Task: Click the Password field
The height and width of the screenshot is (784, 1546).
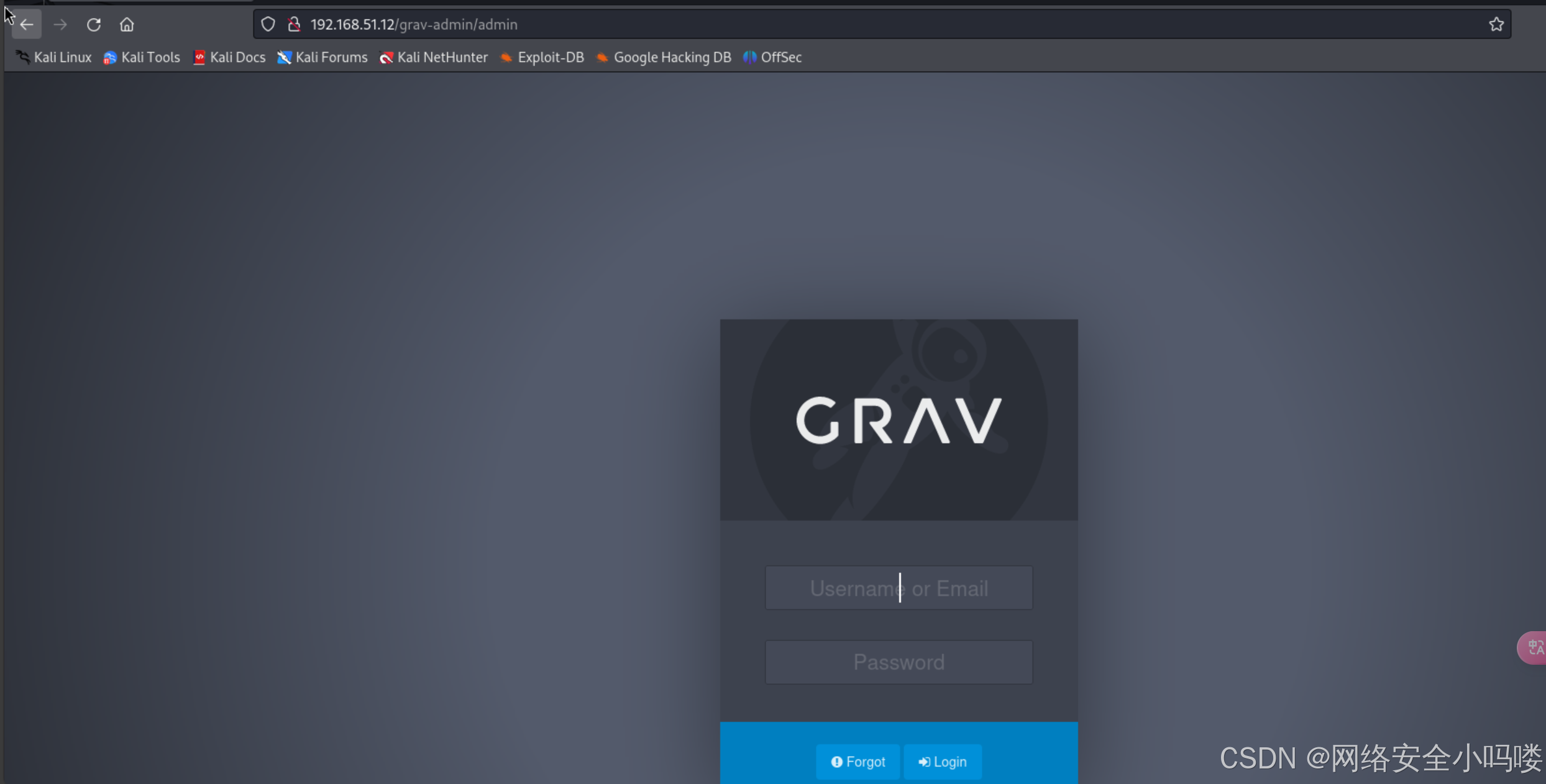Action: pyautogui.click(x=898, y=662)
